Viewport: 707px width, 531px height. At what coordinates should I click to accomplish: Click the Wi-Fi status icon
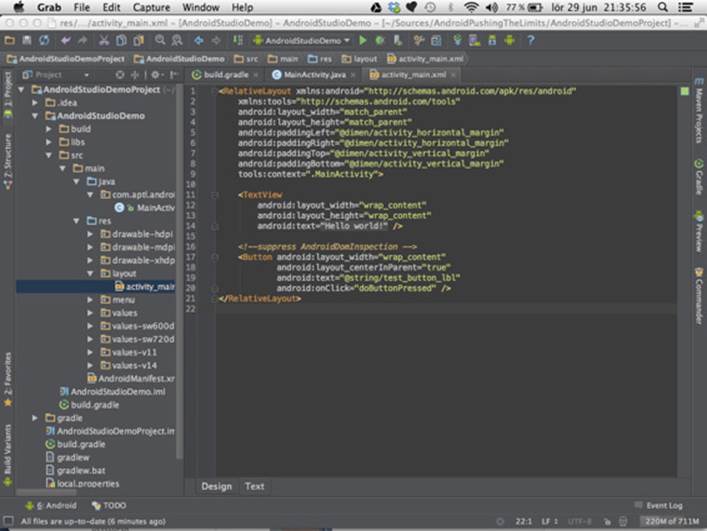(471, 7)
